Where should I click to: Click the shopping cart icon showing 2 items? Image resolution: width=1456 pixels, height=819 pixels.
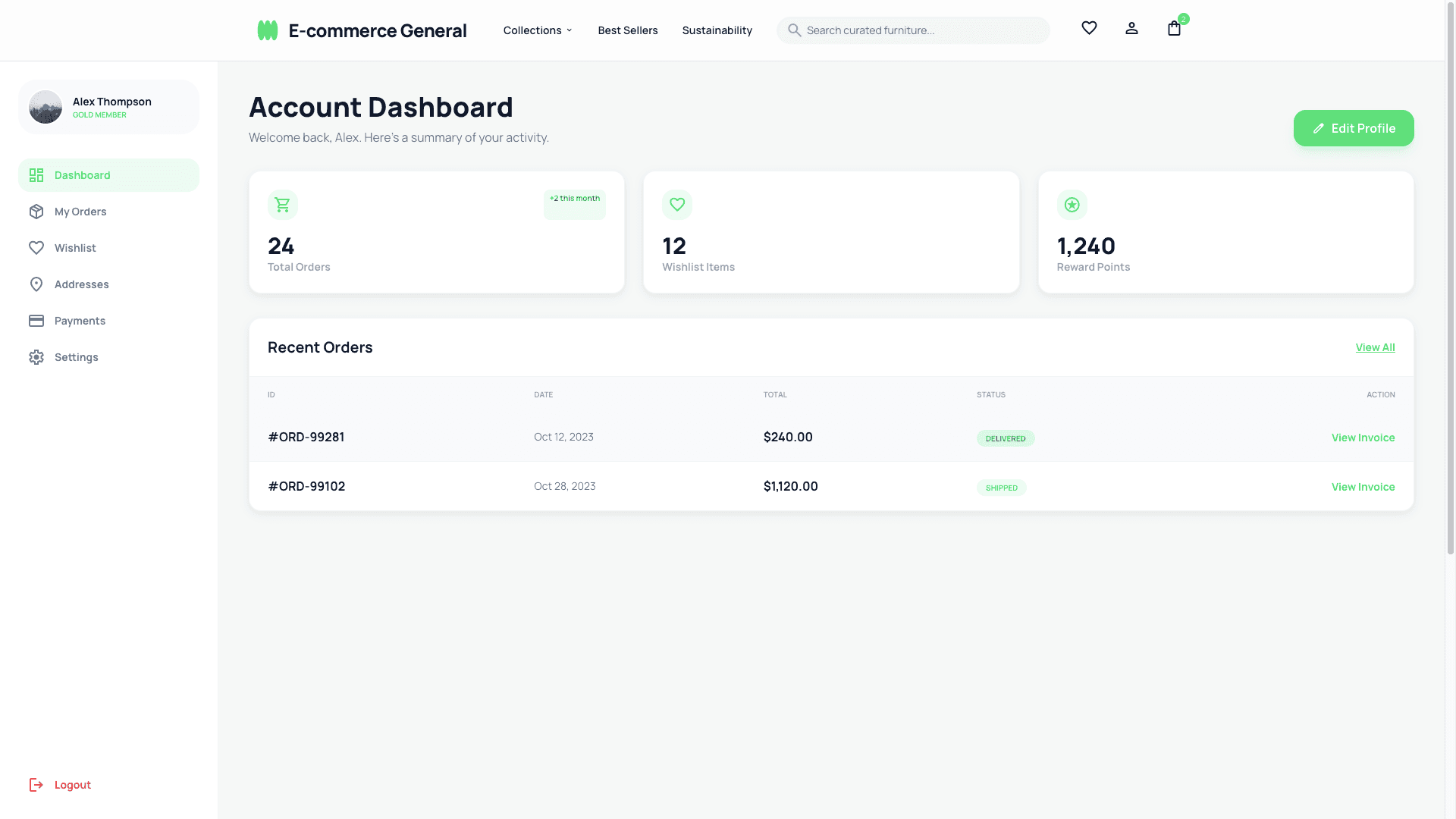tap(1174, 29)
